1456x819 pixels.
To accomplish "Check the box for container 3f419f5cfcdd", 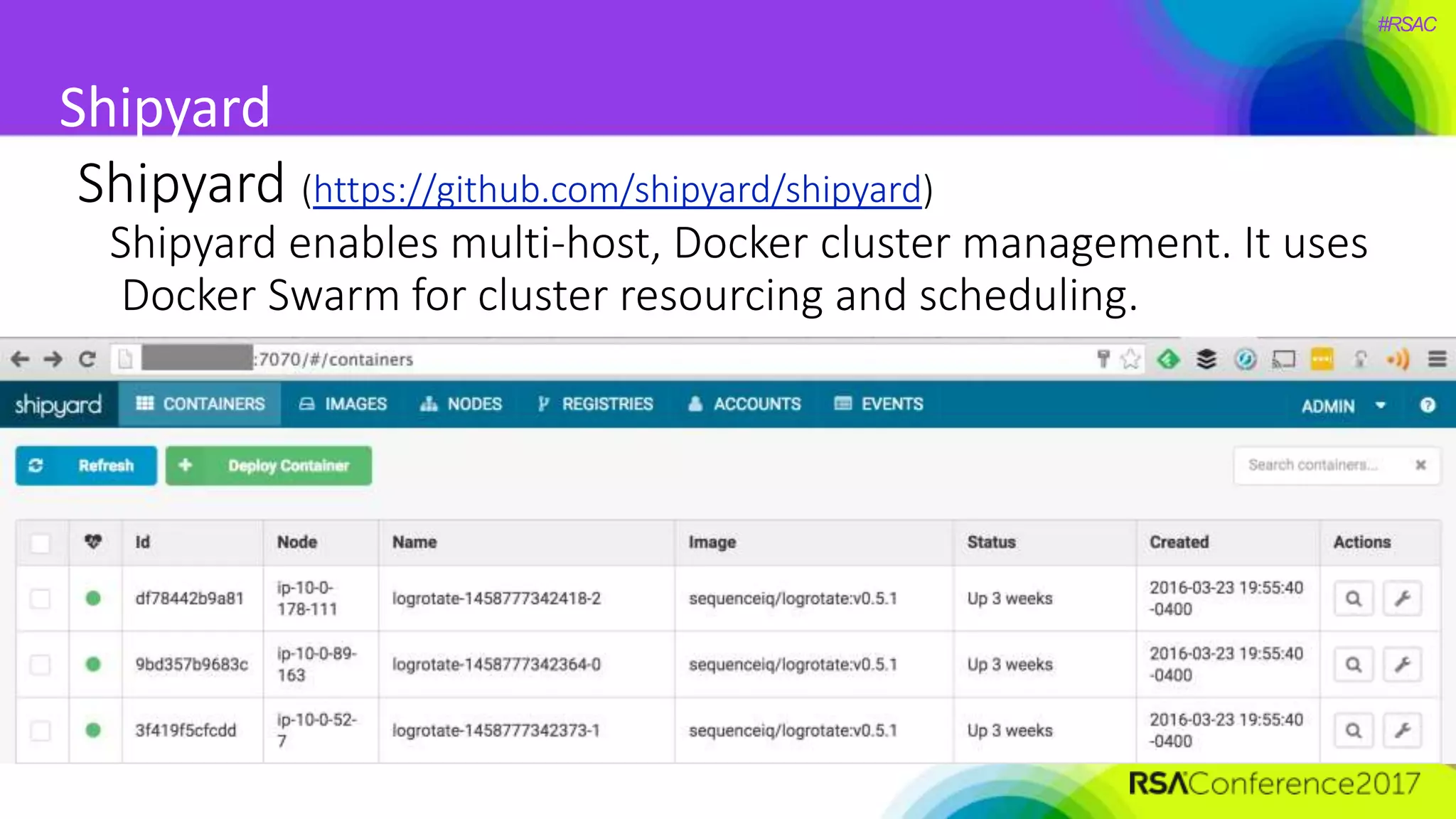I will (41, 730).
